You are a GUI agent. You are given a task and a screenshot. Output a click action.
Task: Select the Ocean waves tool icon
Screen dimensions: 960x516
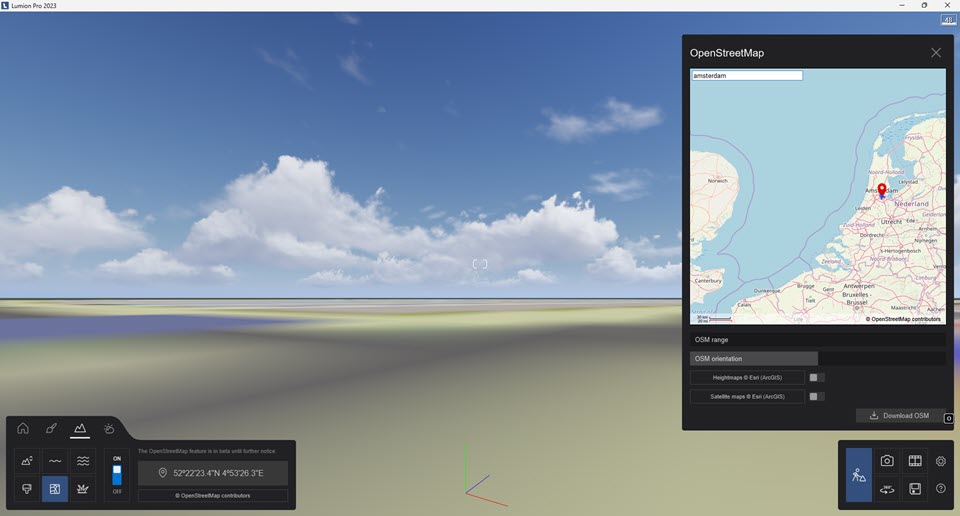[83, 461]
